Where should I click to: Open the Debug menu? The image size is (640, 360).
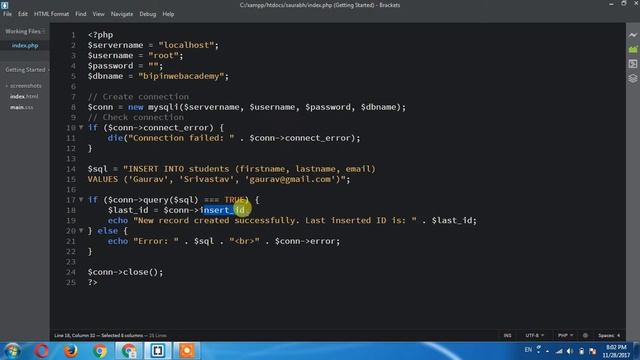[147, 14]
